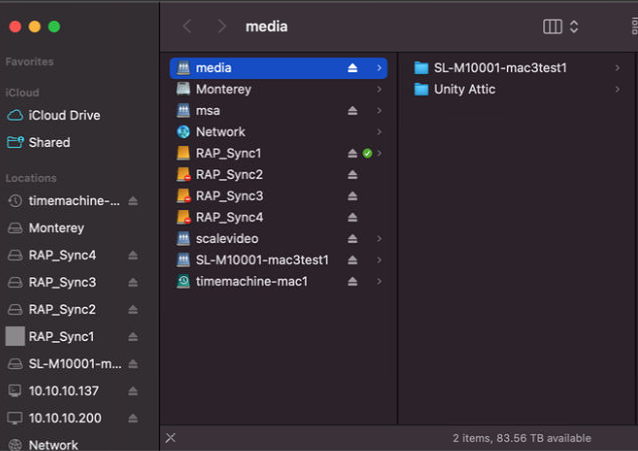This screenshot has height=451, width=638.
Task: Open the view options up-down chevron
Action: [574, 27]
